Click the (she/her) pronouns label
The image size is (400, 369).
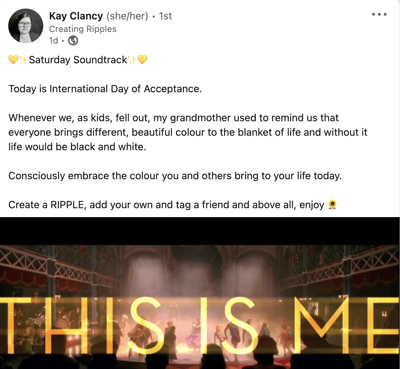coord(127,16)
